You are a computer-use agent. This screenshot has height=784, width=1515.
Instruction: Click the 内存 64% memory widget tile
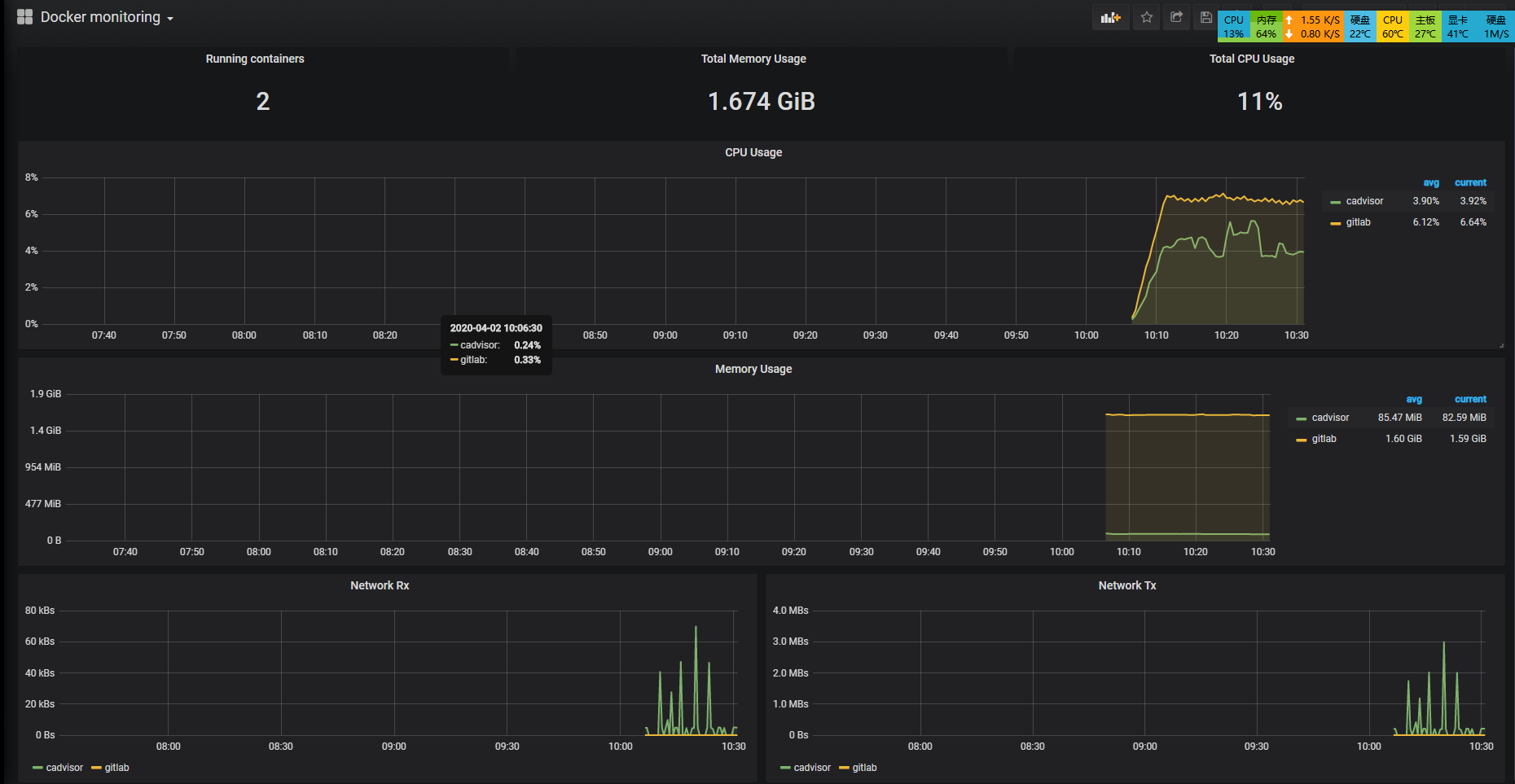pyautogui.click(x=1266, y=26)
